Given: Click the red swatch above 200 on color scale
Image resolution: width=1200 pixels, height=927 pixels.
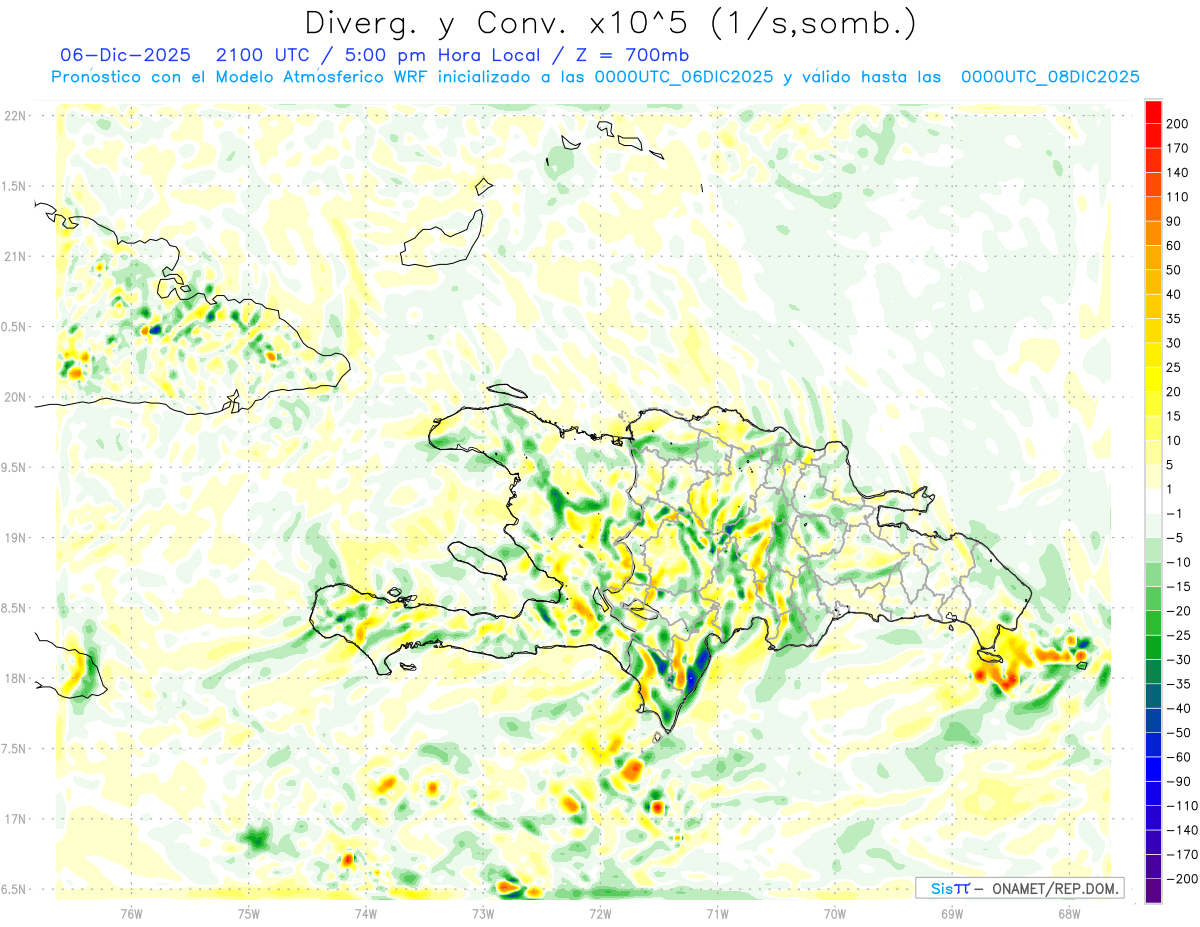Looking at the screenshot, I should tap(1153, 112).
